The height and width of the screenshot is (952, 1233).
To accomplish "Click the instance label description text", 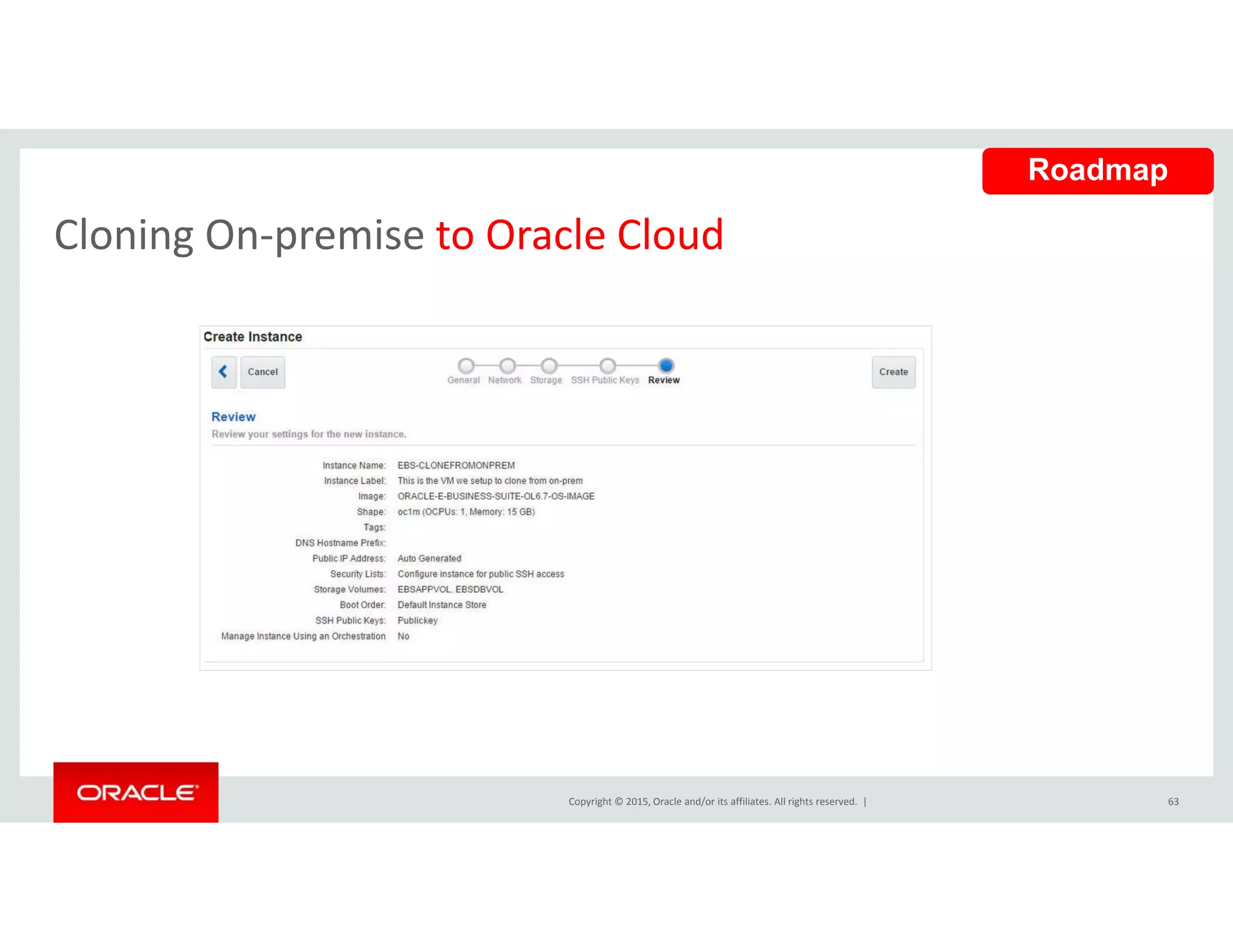I will coord(490,481).
